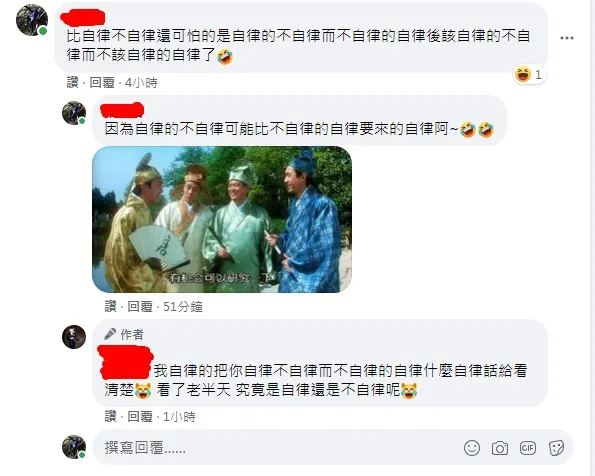Reply to the author's comment via 回覆
Screen dimensions: 595x476
point(140,417)
